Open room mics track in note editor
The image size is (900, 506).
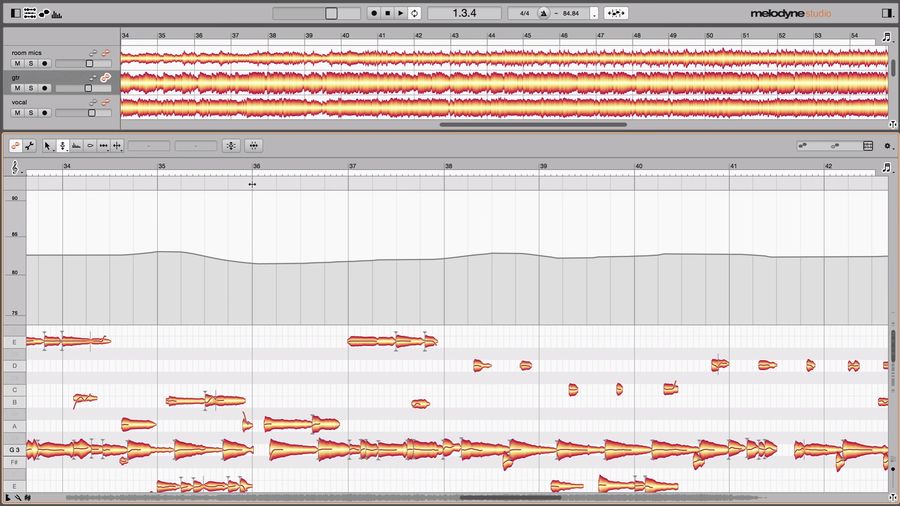105,53
